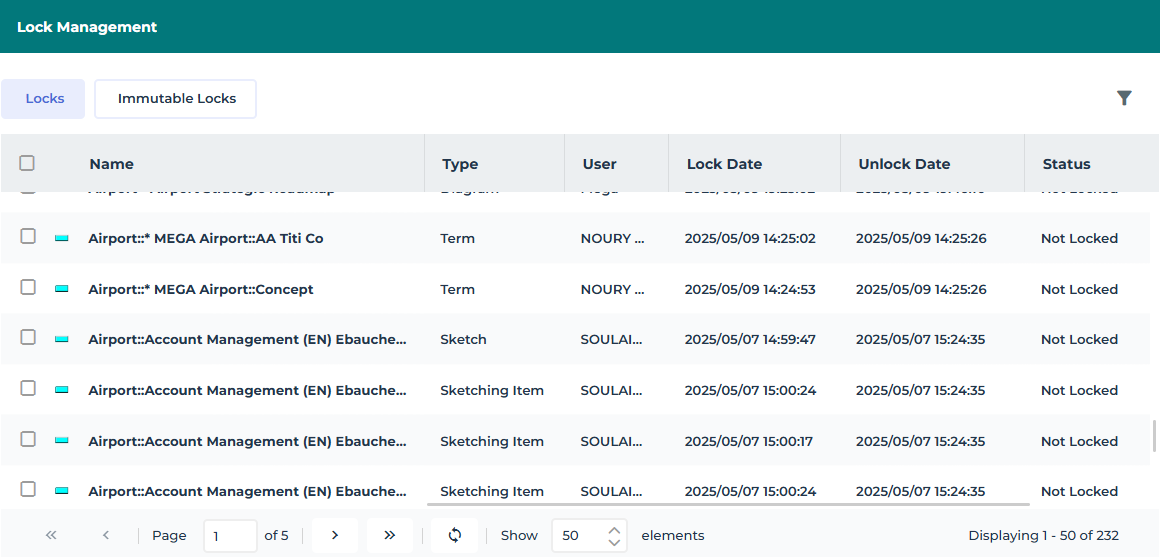The image size is (1160, 557).
Task: Jump to the last page arrow
Action: (390, 535)
